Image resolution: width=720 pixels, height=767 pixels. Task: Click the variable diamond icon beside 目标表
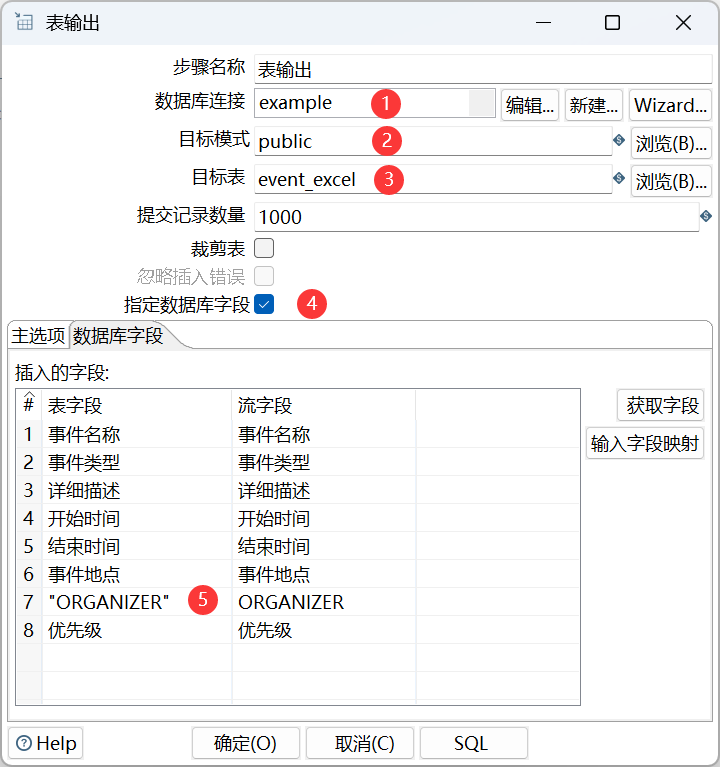(x=619, y=178)
